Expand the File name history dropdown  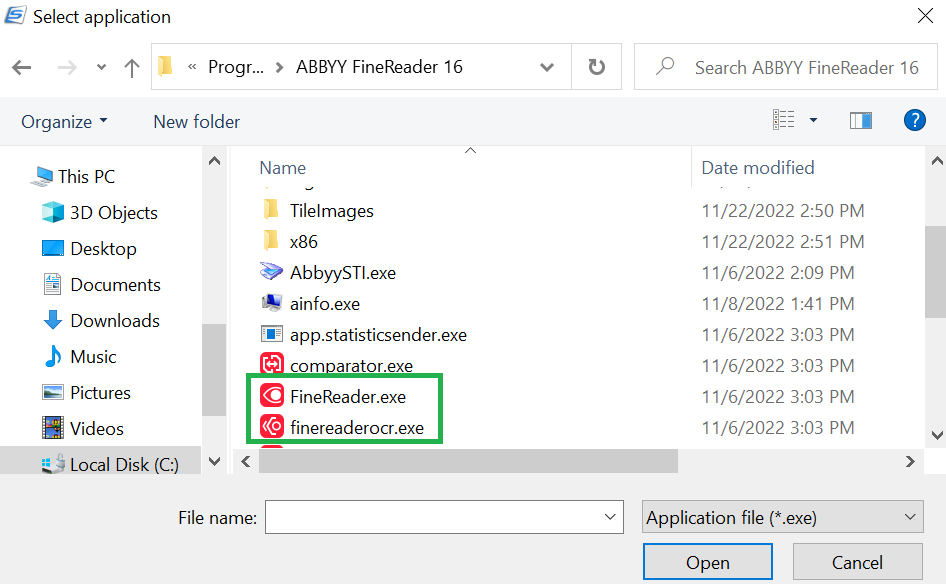coord(610,518)
